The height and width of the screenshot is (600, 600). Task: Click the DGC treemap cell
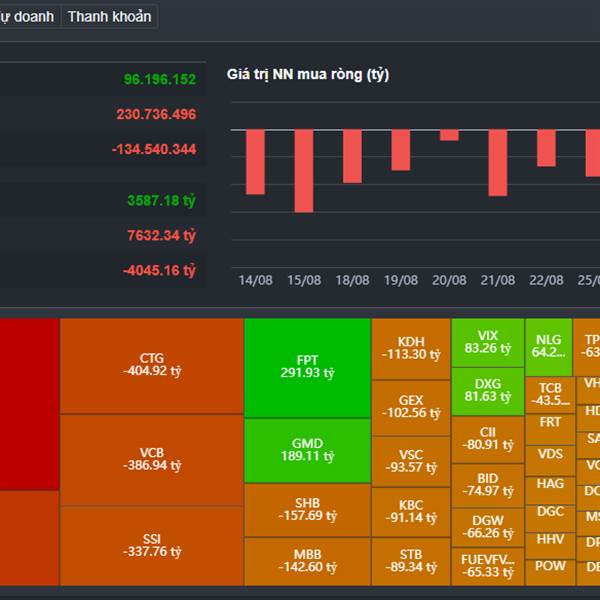(x=550, y=518)
